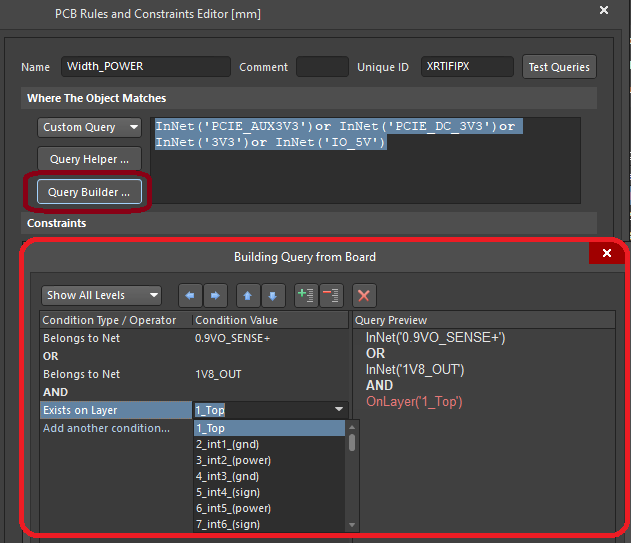Move condition up with up arrow icon
Image resolution: width=631 pixels, height=543 pixels.
click(x=248, y=295)
